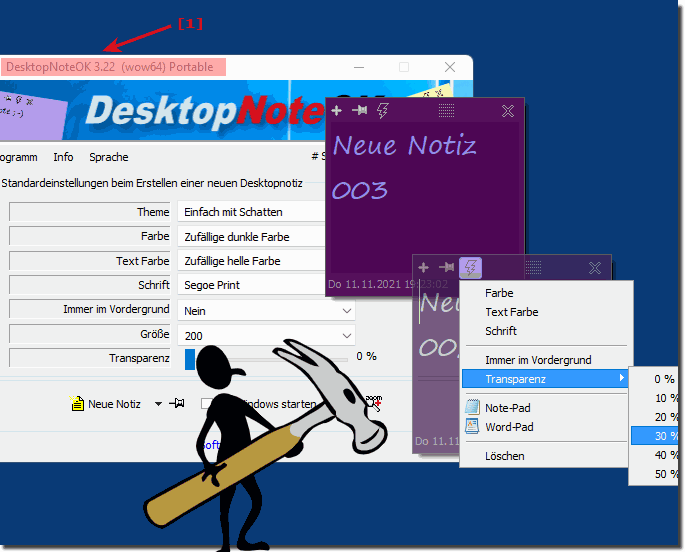Set transparency to 30 % in submenu
This screenshot has height=552, width=685.
[x=654, y=436]
